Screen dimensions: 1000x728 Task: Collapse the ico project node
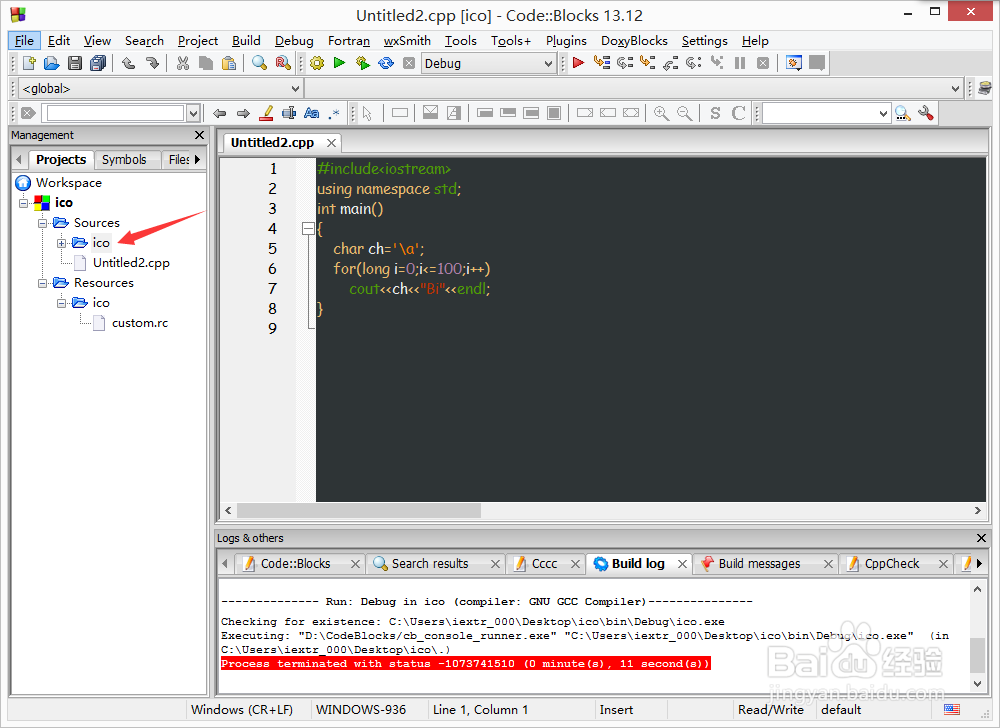coord(23,203)
